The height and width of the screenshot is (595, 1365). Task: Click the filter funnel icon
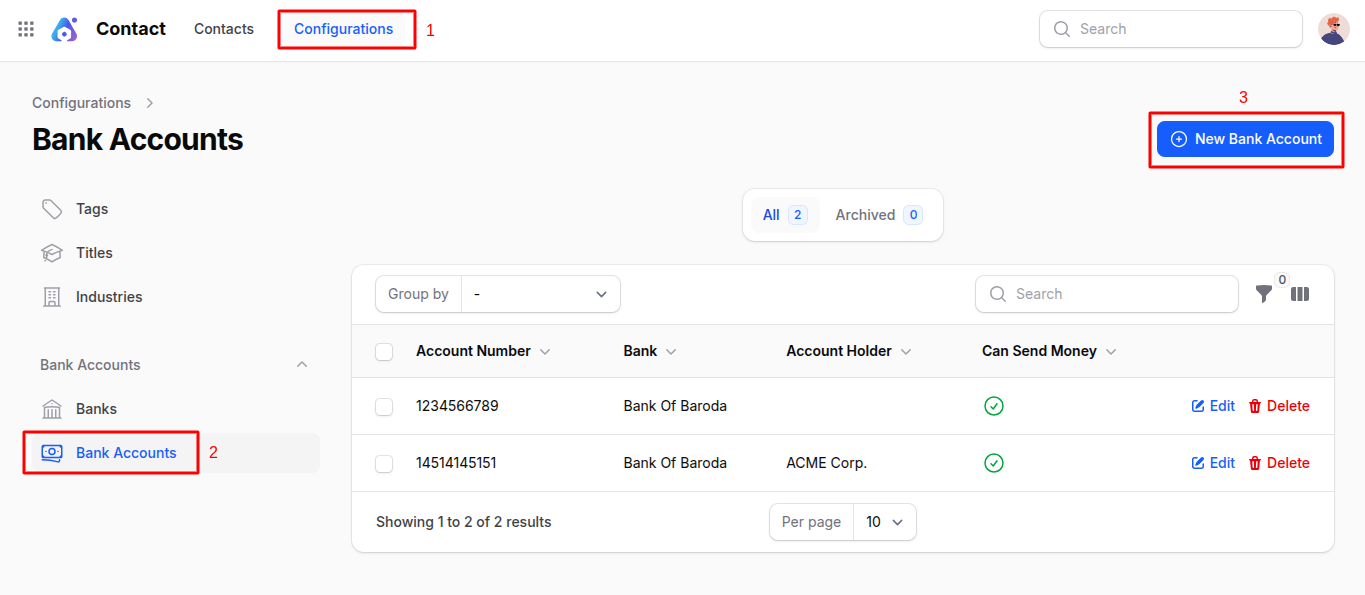click(1264, 294)
